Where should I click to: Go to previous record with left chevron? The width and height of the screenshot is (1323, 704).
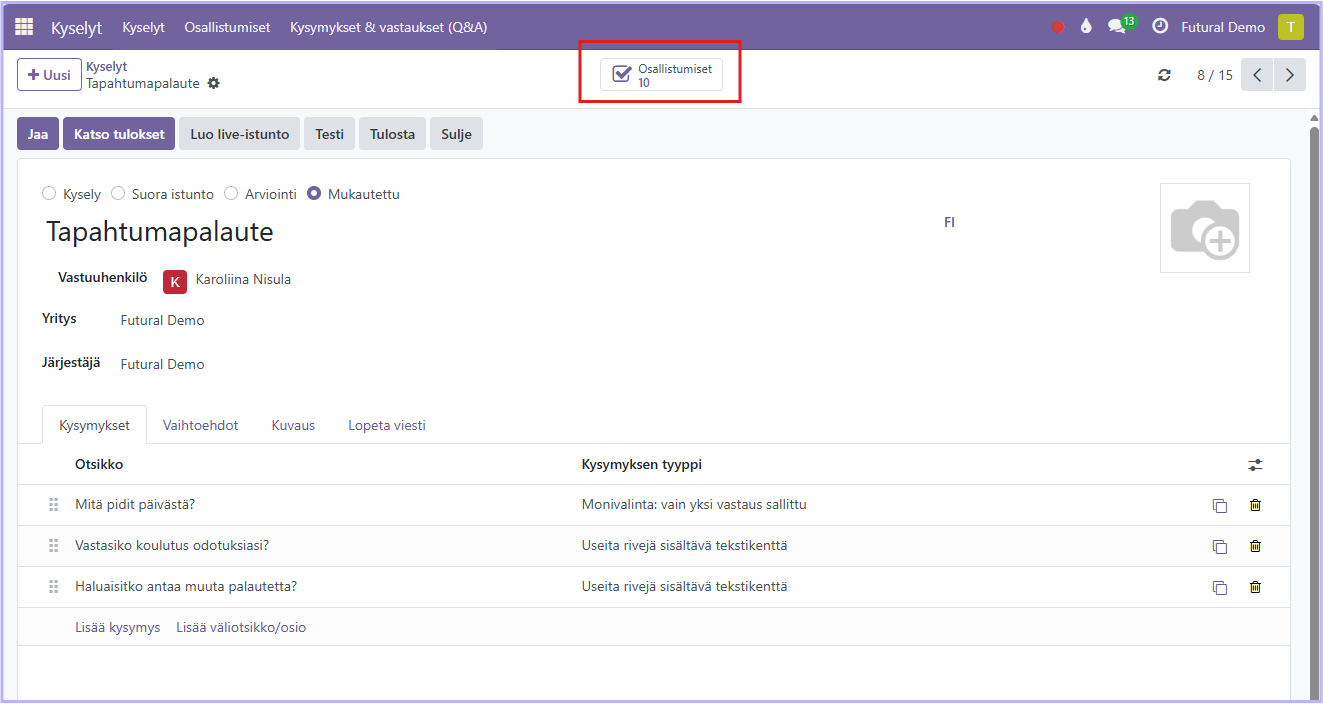1257,75
